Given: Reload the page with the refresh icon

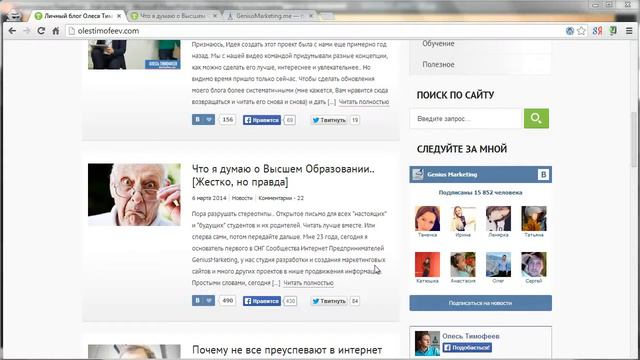Looking at the screenshot, I should pos(41,31).
